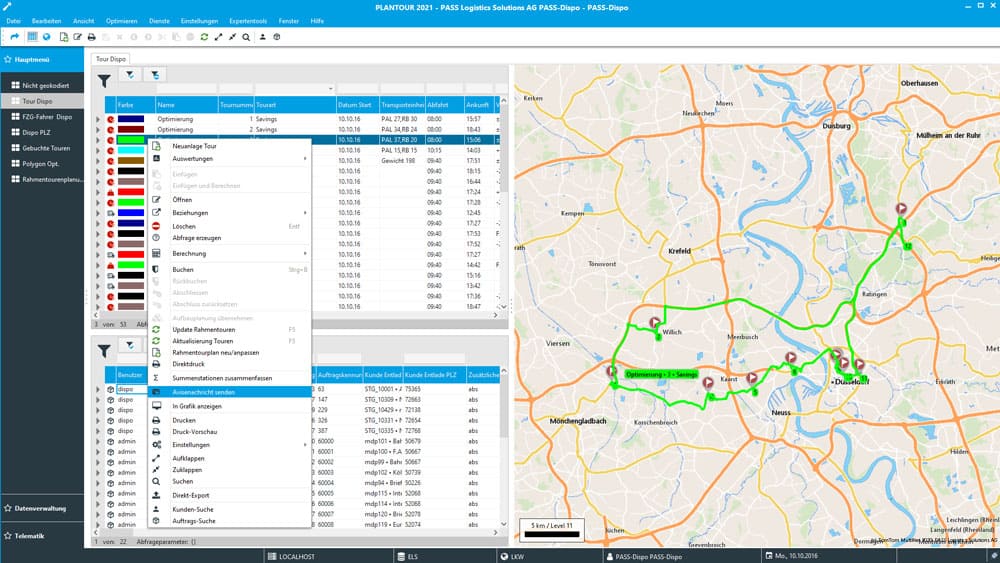This screenshot has width=1000, height=563.
Task: Click the person customer toolbar icon
Action: coord(262,37)
